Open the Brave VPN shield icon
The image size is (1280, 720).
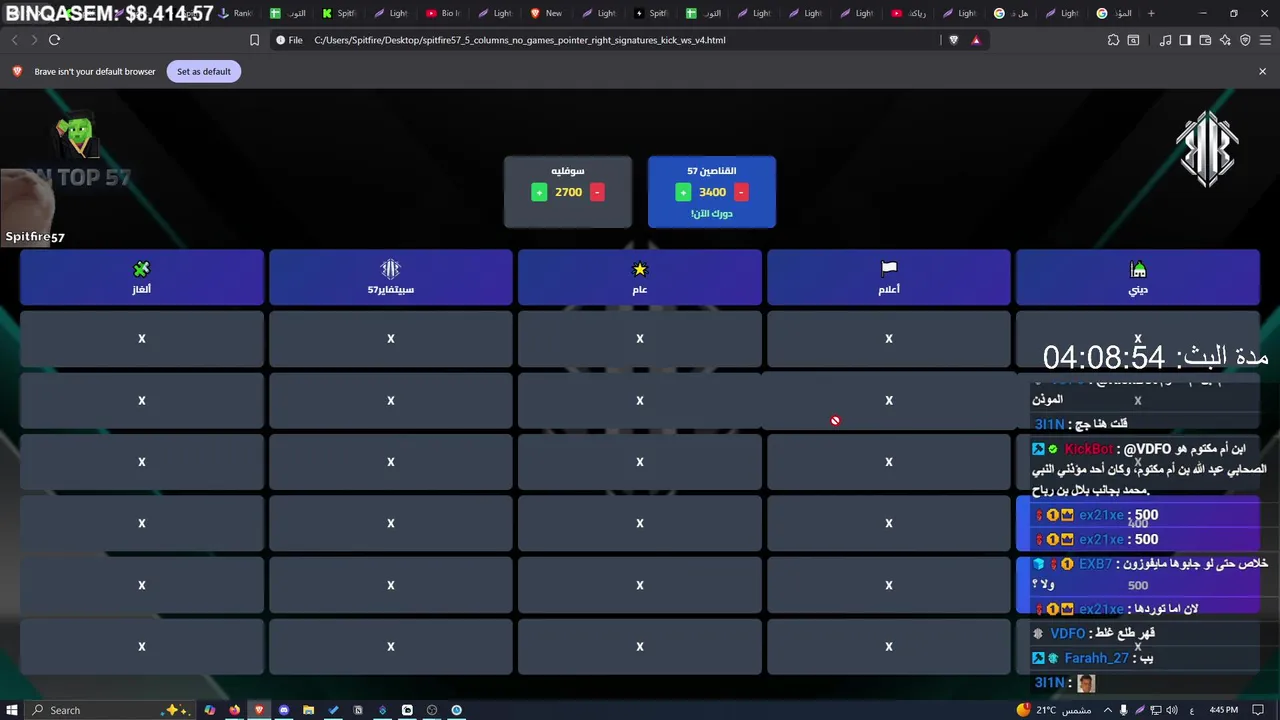click(x=1245, y=40)
